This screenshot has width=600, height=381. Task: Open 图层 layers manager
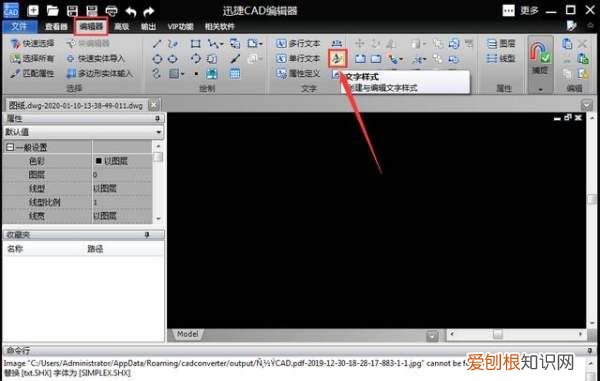[x=501, y=44]
